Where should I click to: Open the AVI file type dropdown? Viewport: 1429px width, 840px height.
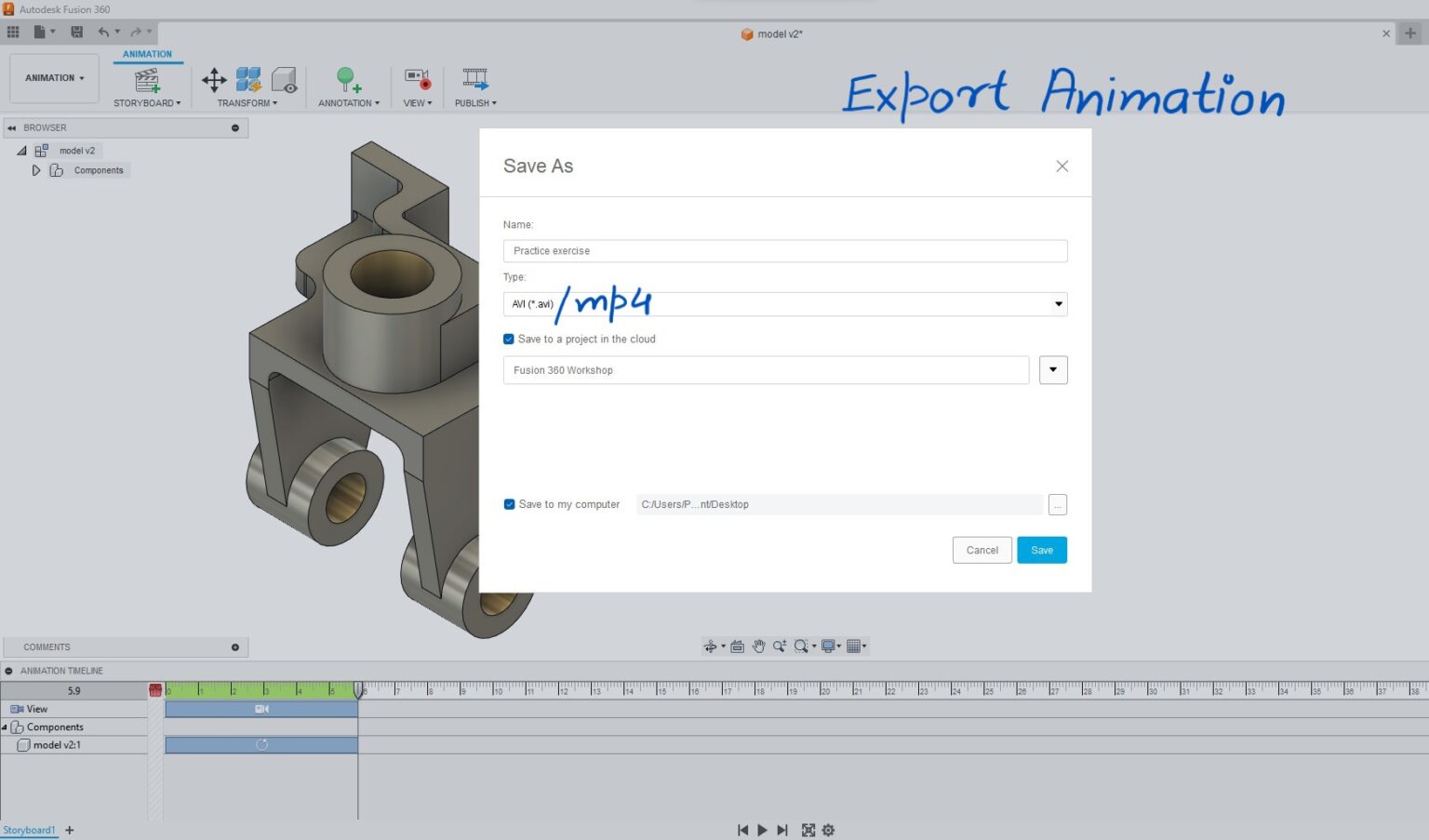click(1058, 303)
